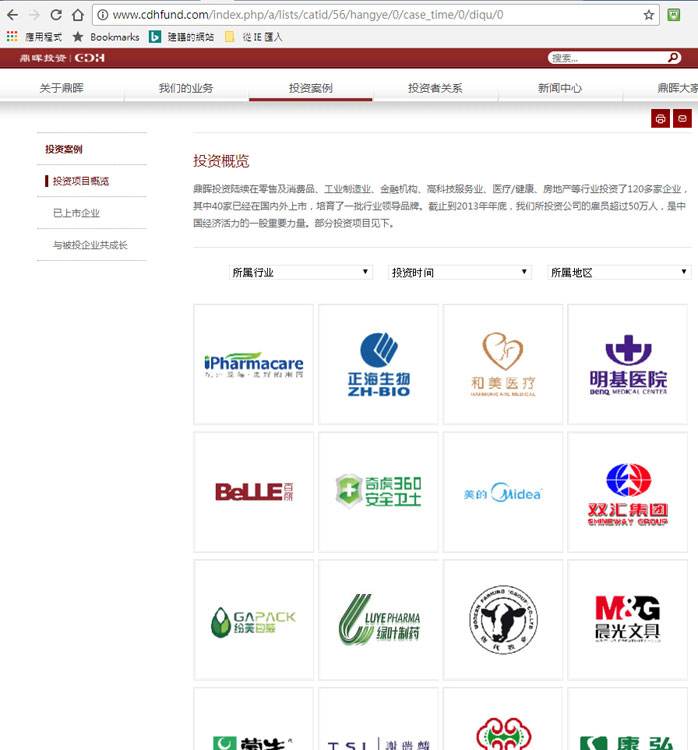The image size is (698, 750).
Task: Open the Apps grid in bookmarks bar
Action: pos(12,36)
